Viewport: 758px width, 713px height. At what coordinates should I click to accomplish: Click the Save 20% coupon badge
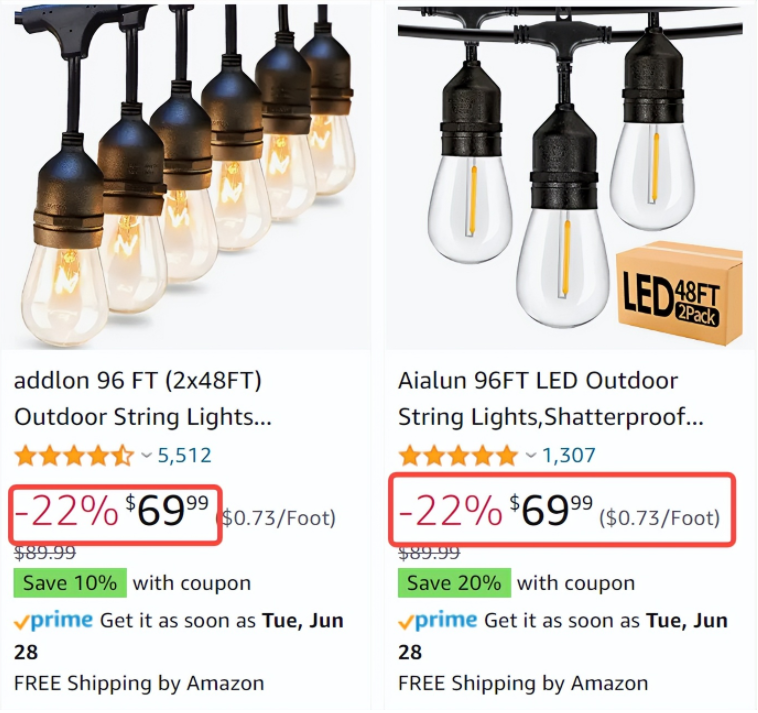tap(454, 583)
